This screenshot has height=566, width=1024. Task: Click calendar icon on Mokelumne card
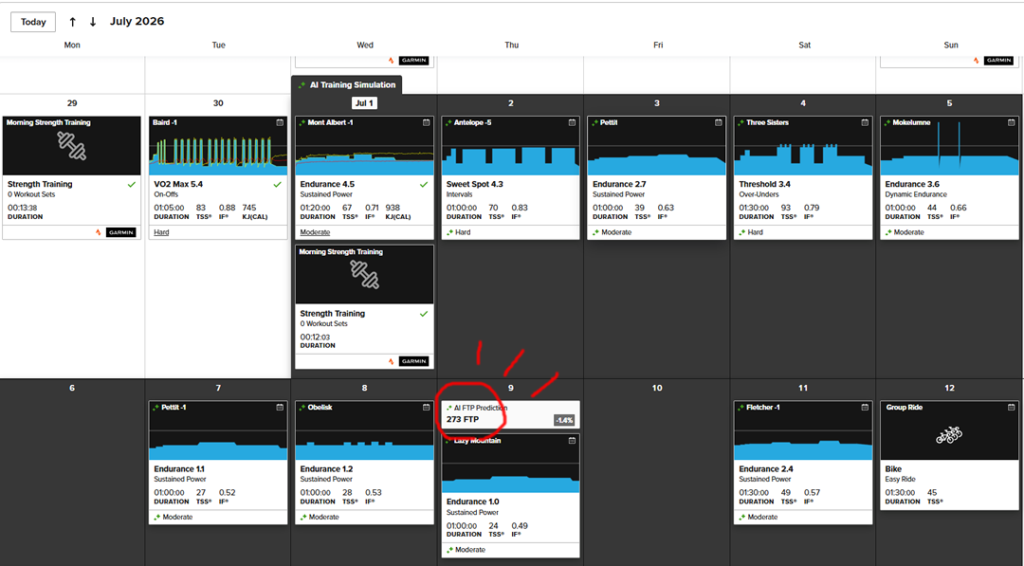point(1011,123)
